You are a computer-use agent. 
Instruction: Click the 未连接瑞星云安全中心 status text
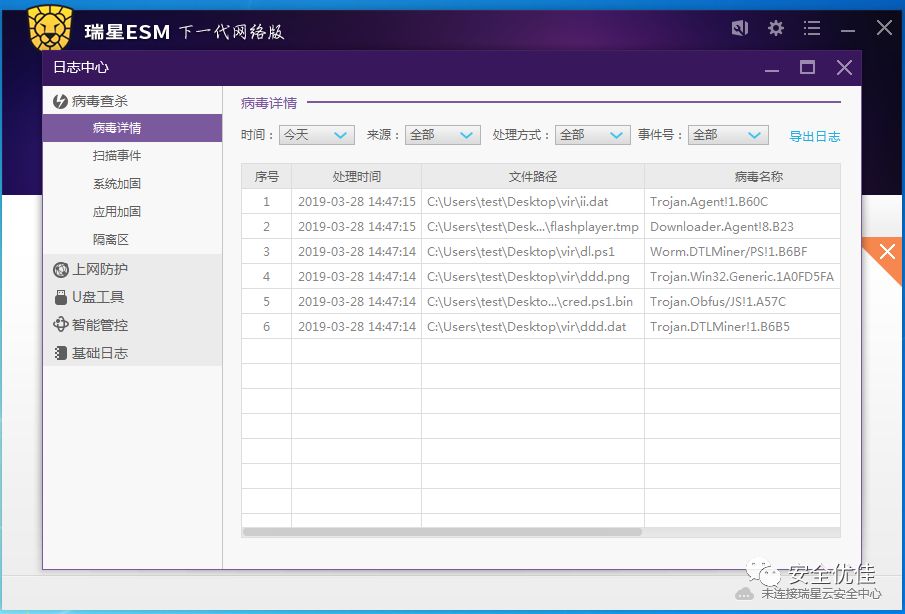[x=821, y=593]
